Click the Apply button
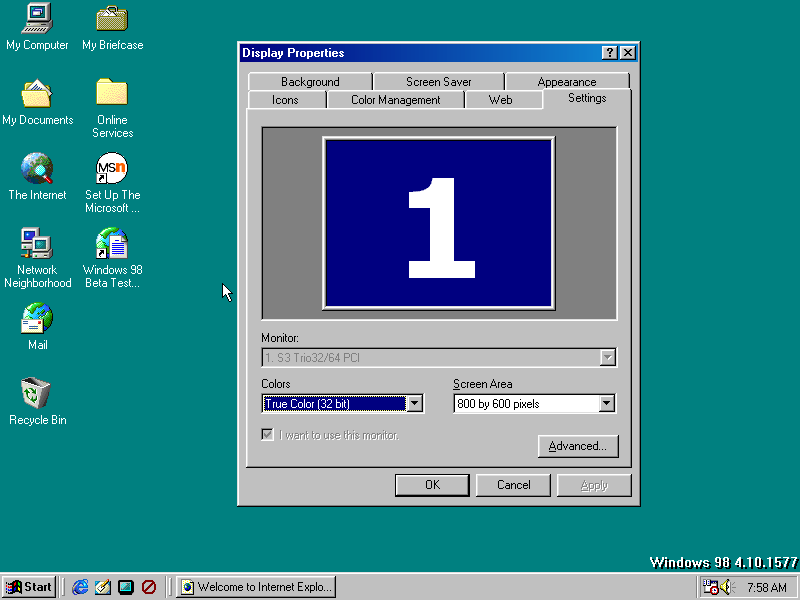Image resolution: width=800 pixels, height=600 pixels. coord(594,485)
